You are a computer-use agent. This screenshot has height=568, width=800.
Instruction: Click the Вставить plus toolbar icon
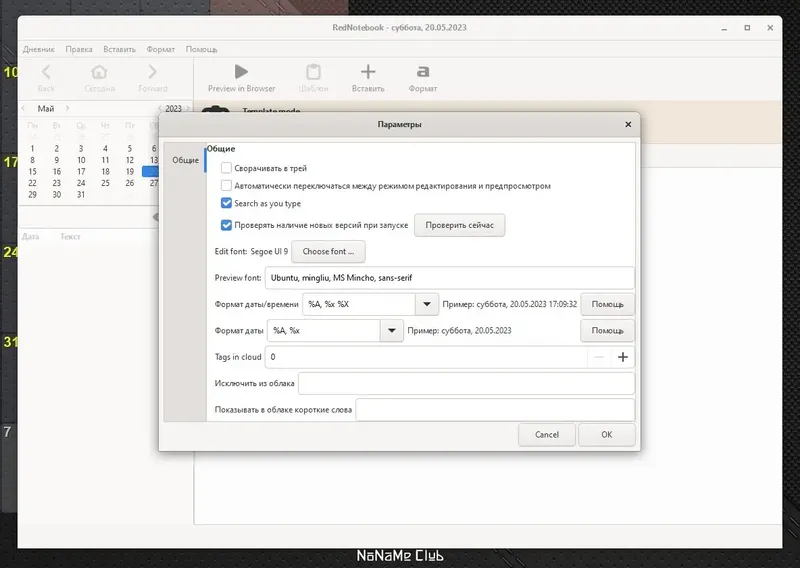(x=368, y=72)
